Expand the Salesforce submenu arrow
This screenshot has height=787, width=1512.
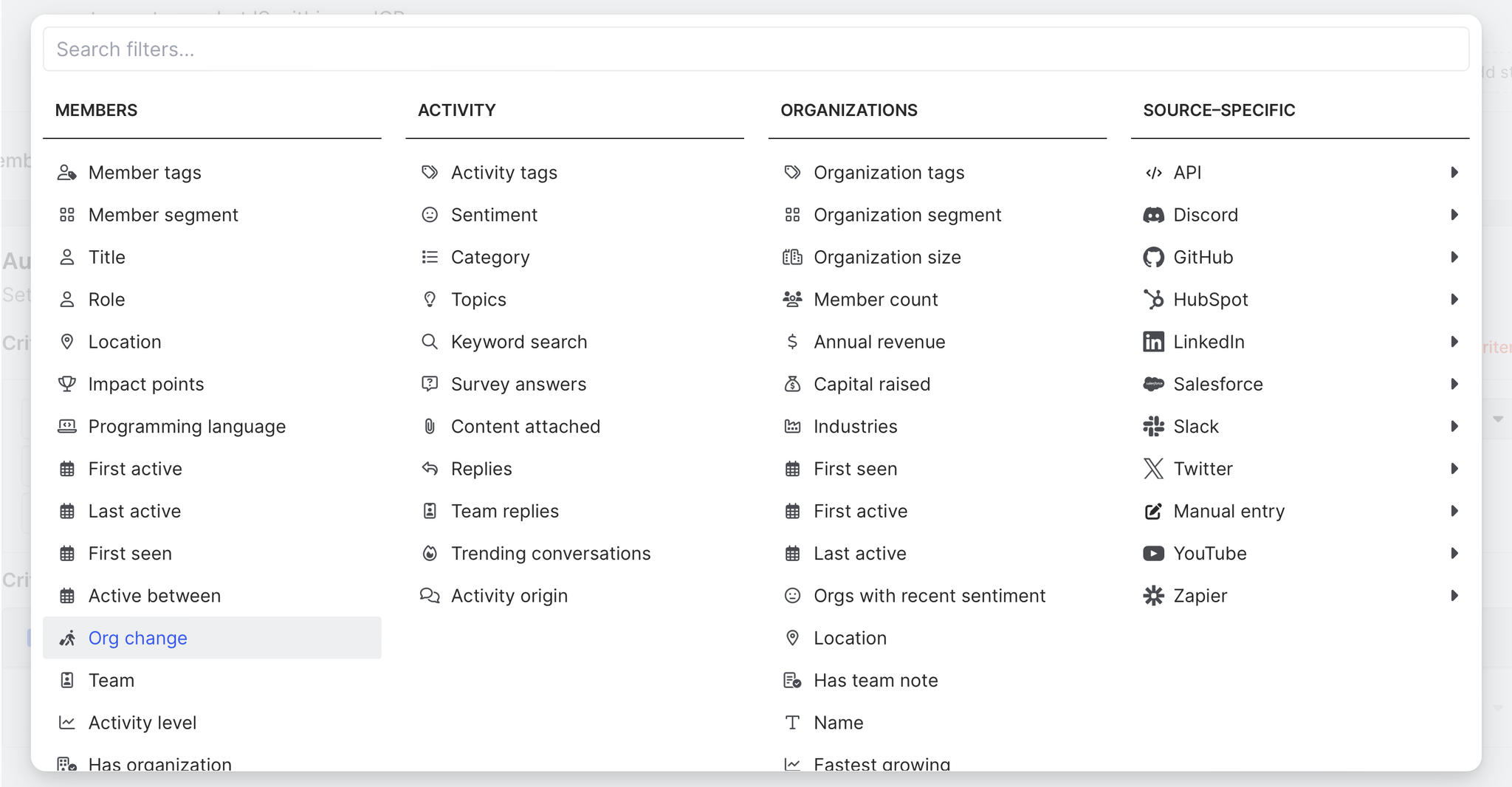[x=1454, y=384]
